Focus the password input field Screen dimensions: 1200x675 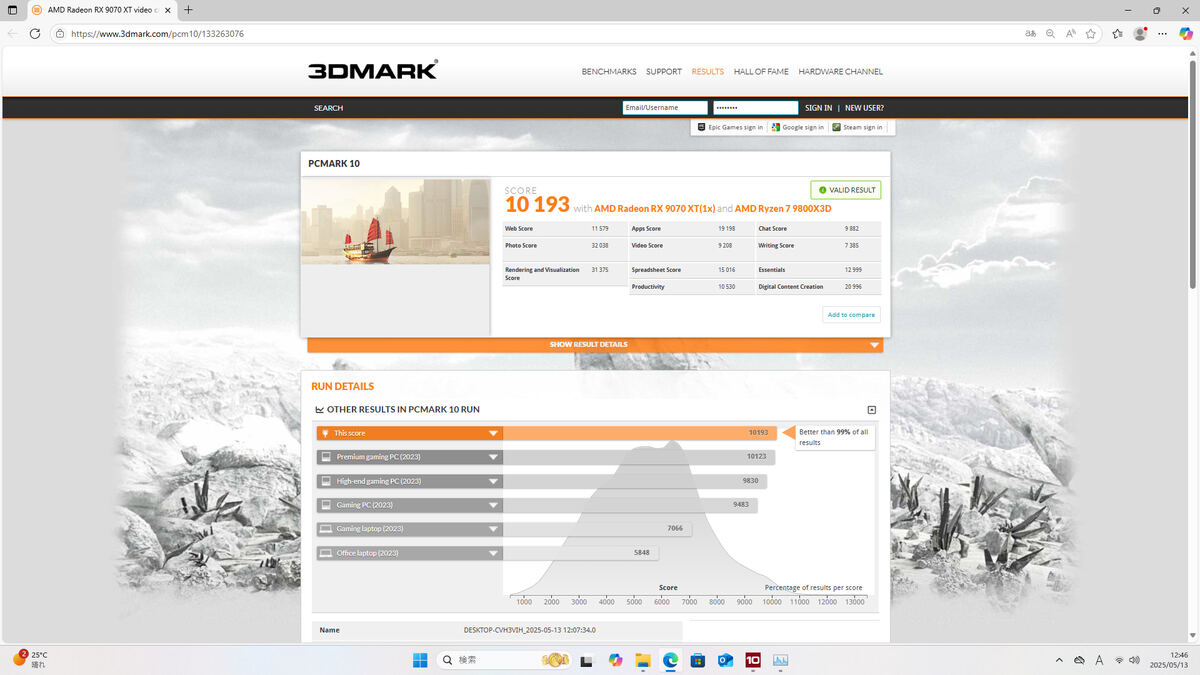point(756,108)
